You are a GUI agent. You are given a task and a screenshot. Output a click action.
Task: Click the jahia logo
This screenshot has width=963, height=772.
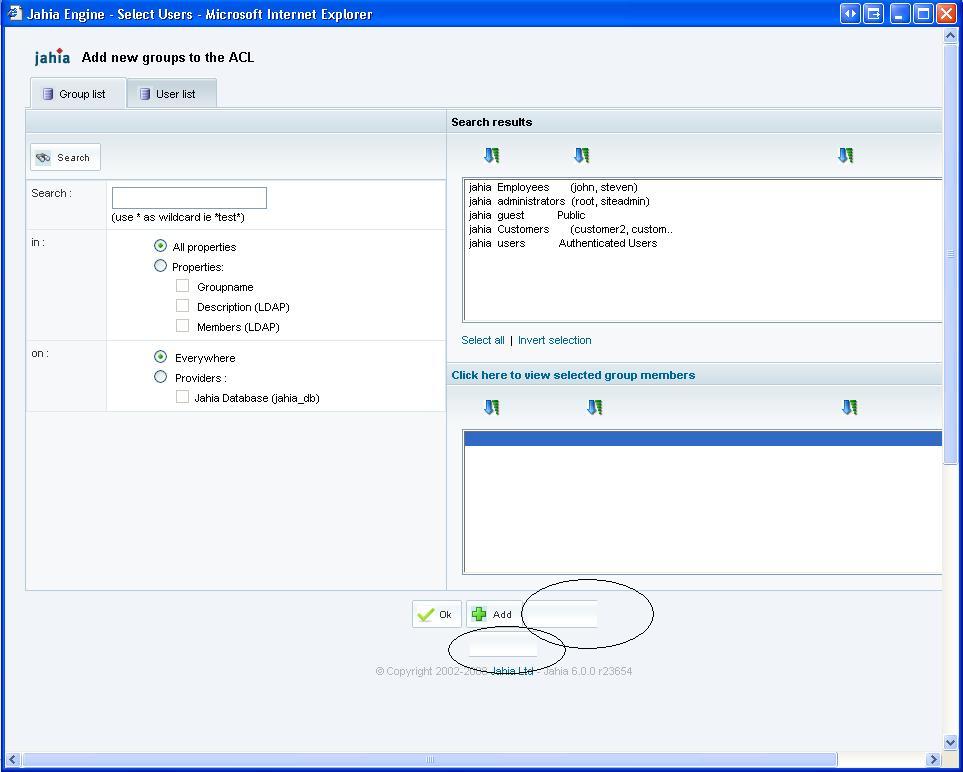tap(52, 57)
